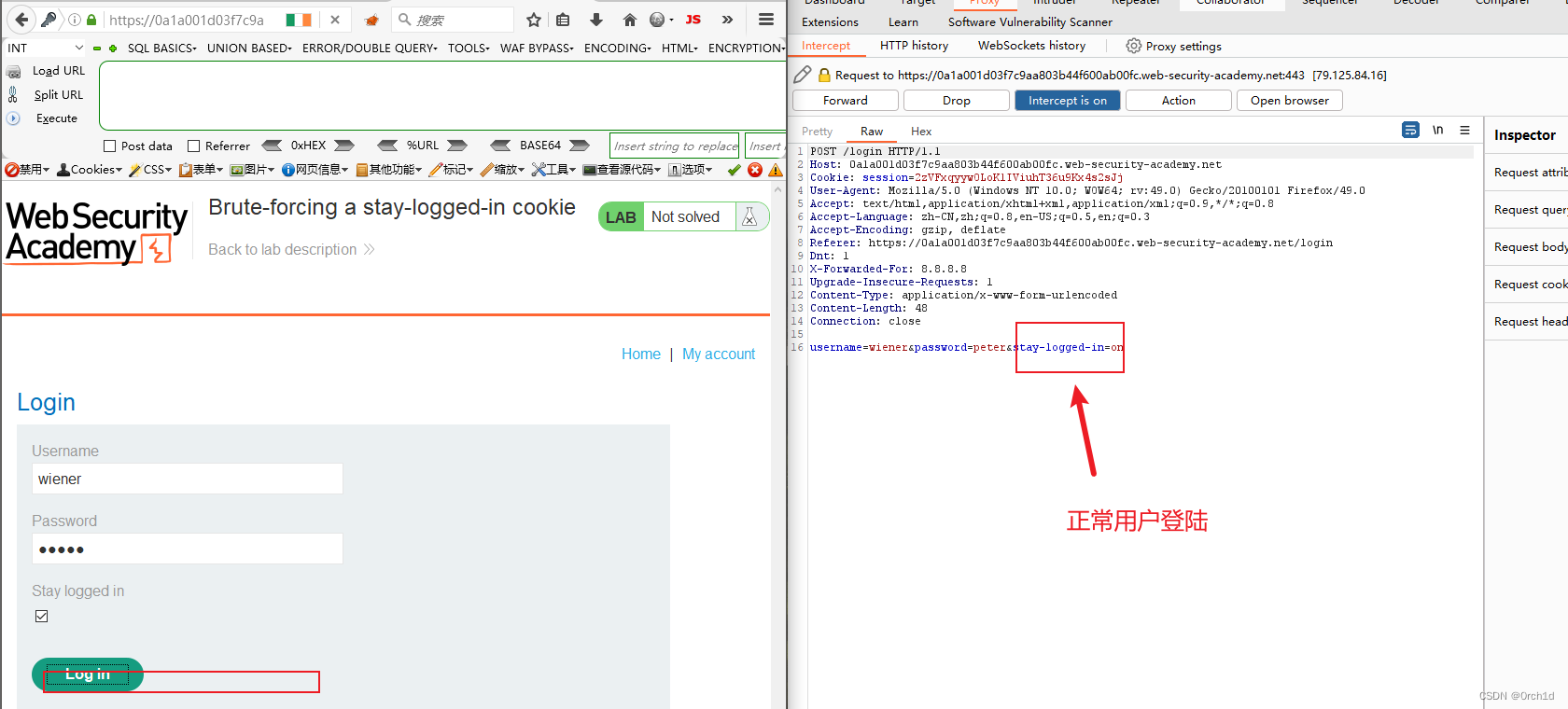
Task: Toggle the Stay logged in checkbox
Action: click(x=42, y=616)
